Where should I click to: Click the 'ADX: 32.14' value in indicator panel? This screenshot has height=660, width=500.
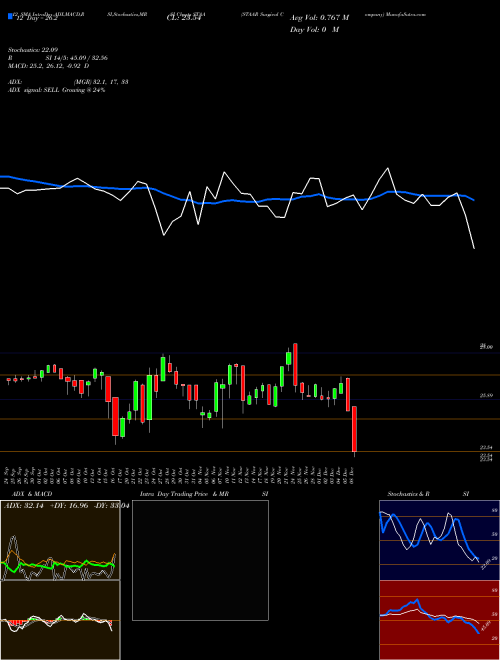coord(24,506)
